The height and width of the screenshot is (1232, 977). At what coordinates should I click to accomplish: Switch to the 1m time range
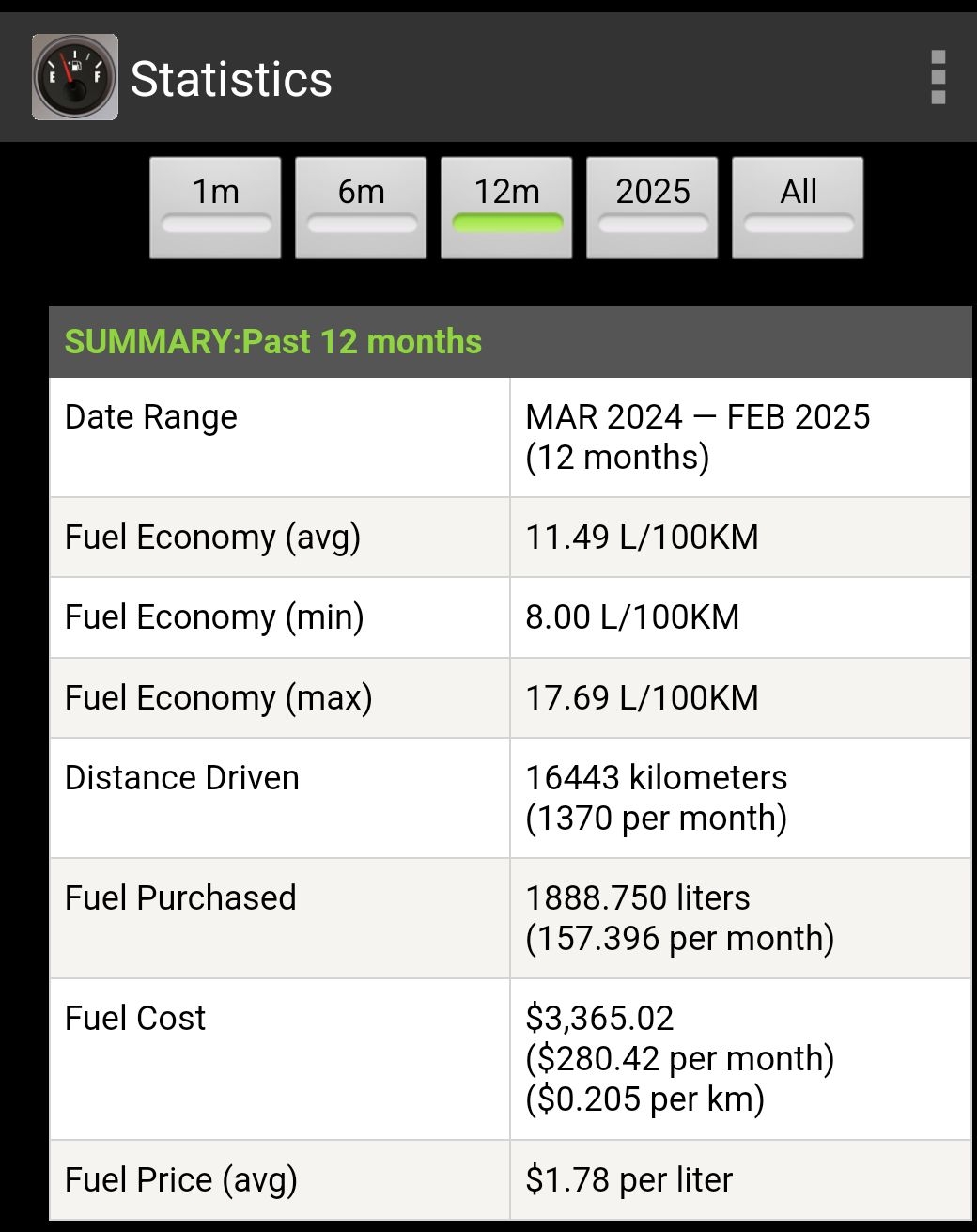tap(215, 208)
